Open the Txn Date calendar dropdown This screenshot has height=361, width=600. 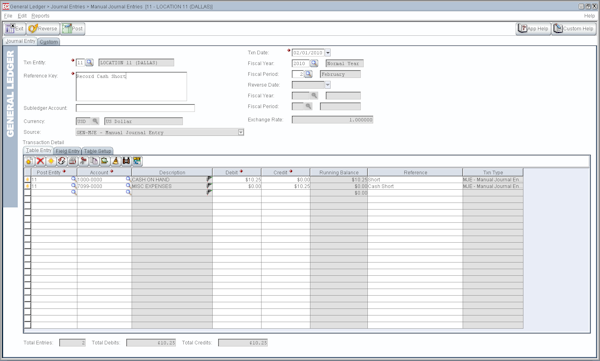pyautogui.click(x=328, y=52)
